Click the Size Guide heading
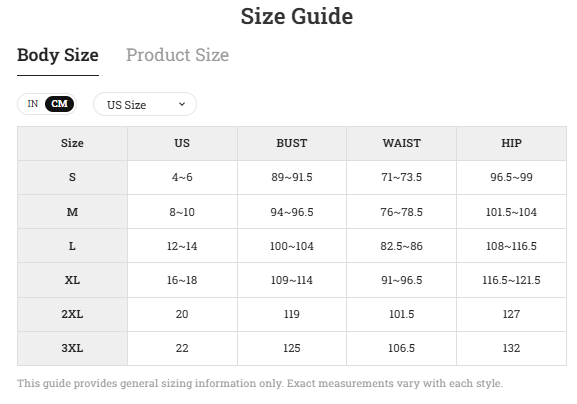Viewport: 577px width, 404px height. tap(297, 17)
